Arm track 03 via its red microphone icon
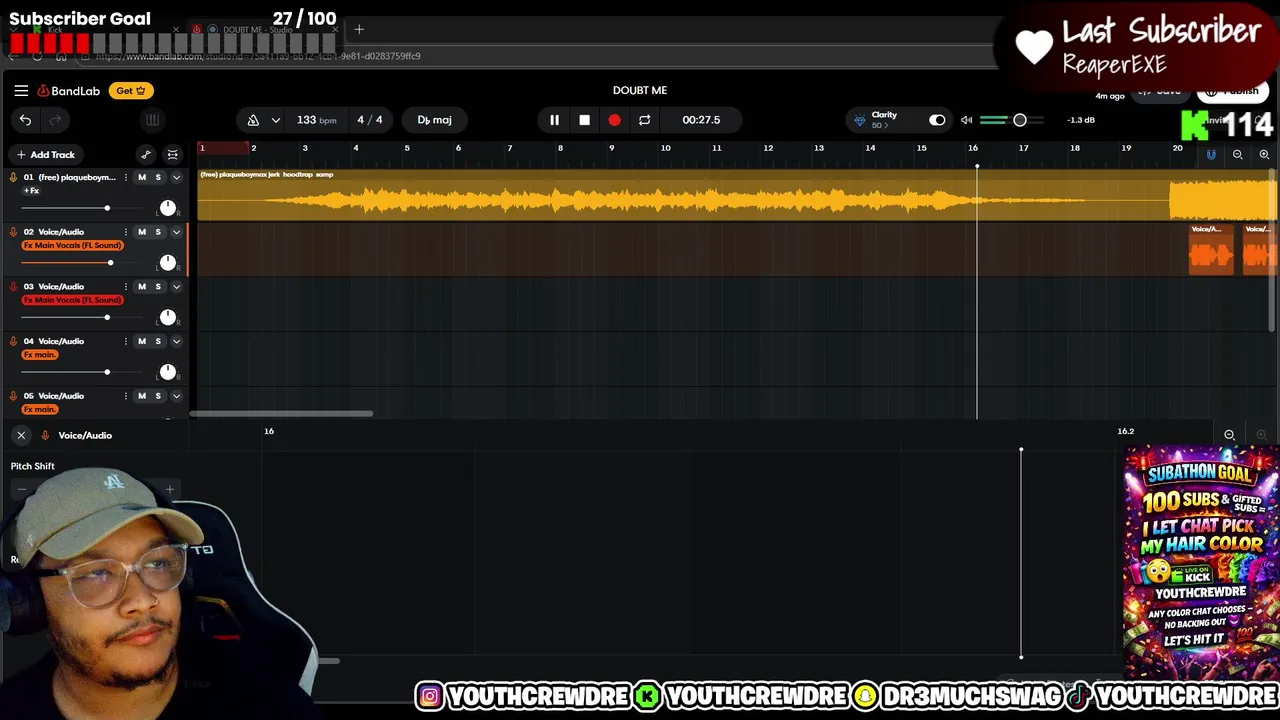 pos(13,287)
